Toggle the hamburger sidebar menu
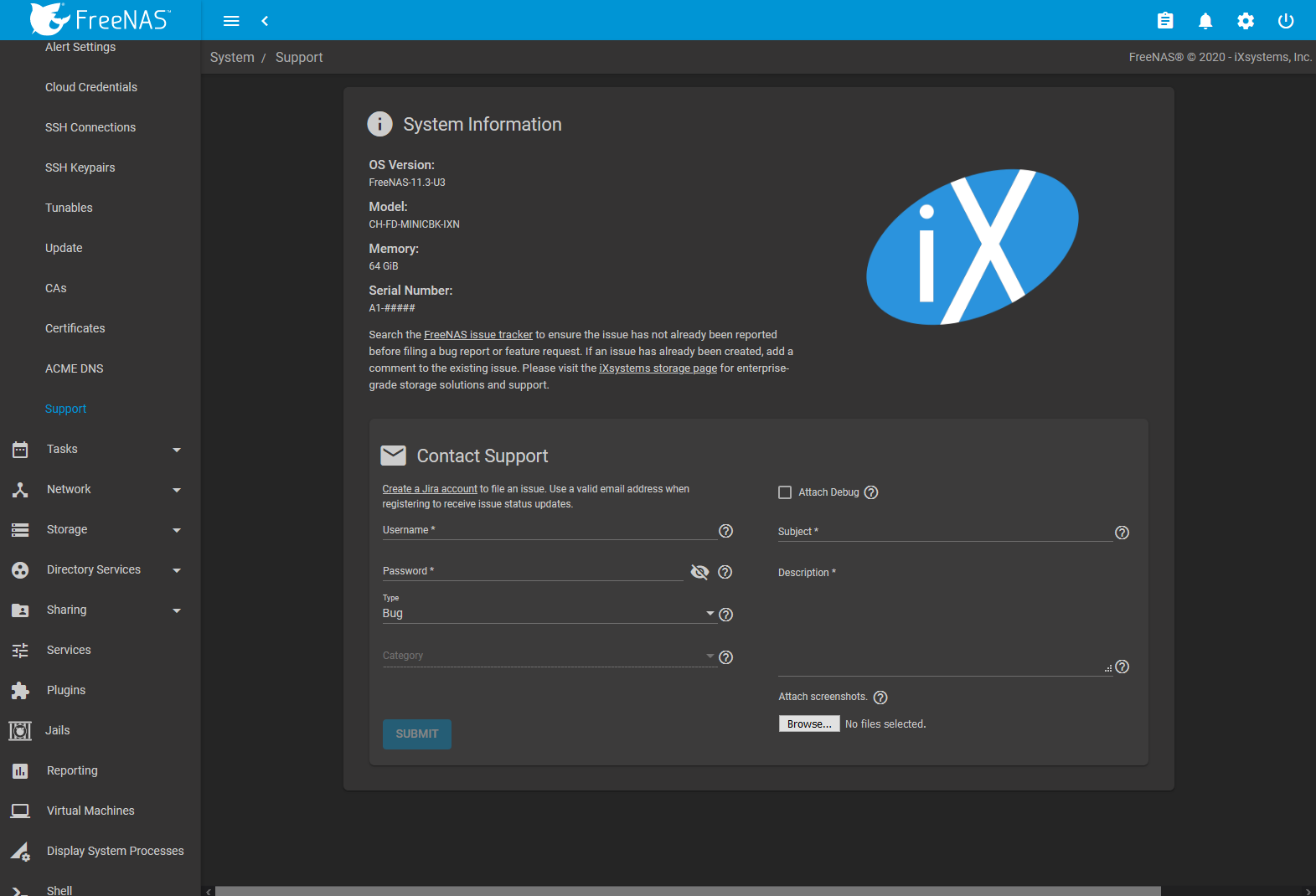This screenshot has height=896, width=1316. point(231,21)
